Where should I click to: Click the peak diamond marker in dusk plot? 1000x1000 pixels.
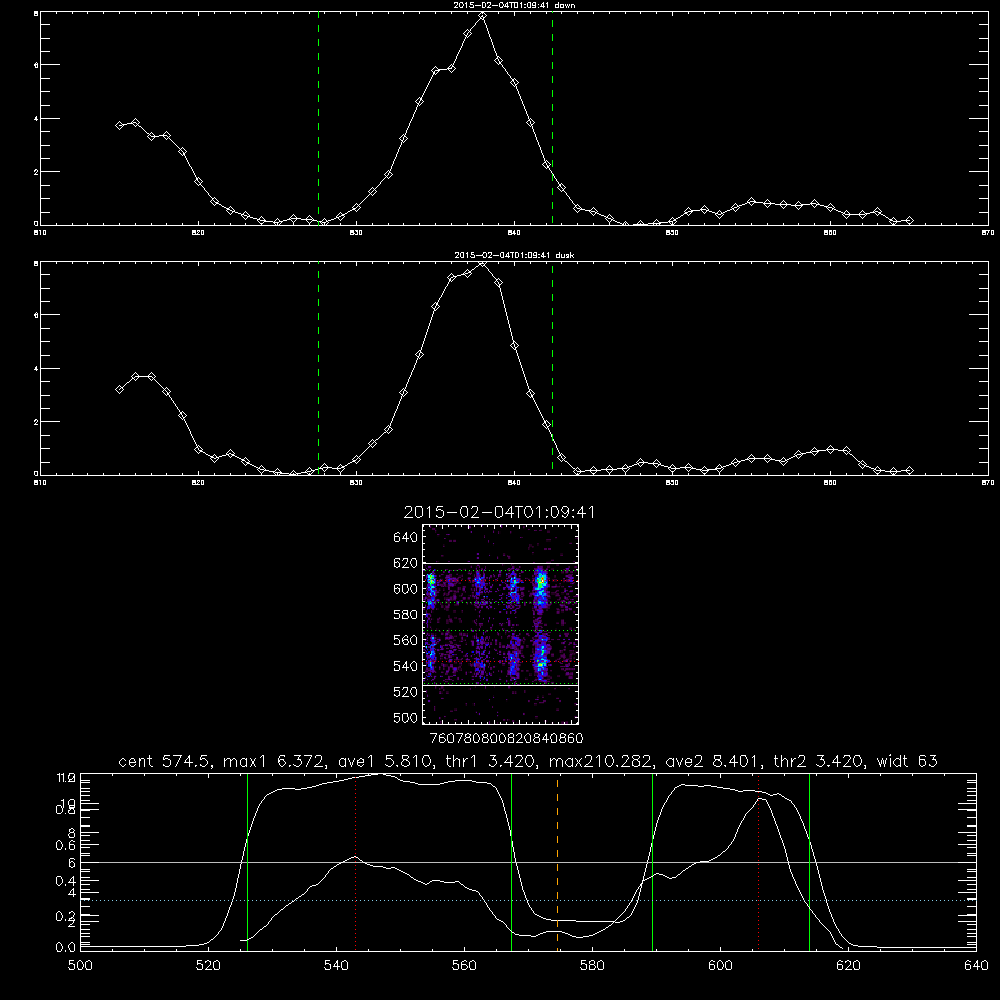pyautogui.click(x=483, y=264)
